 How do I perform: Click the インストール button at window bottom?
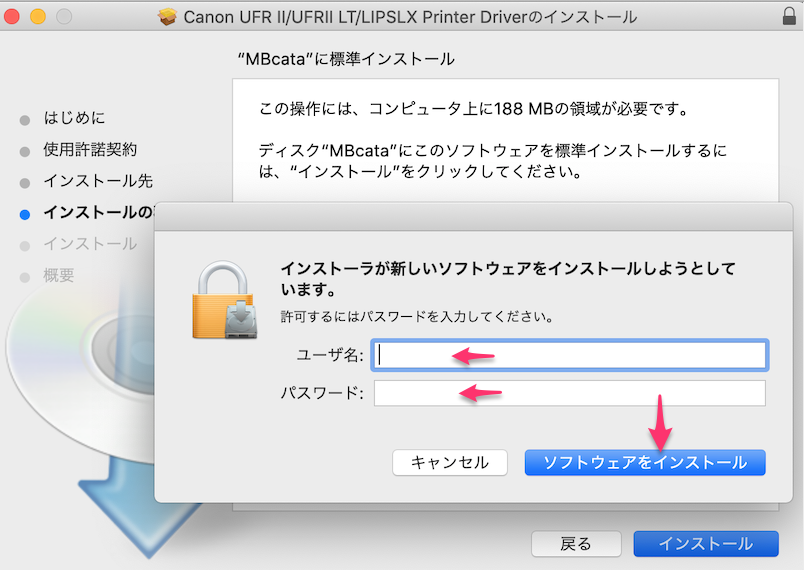[706, 543]
